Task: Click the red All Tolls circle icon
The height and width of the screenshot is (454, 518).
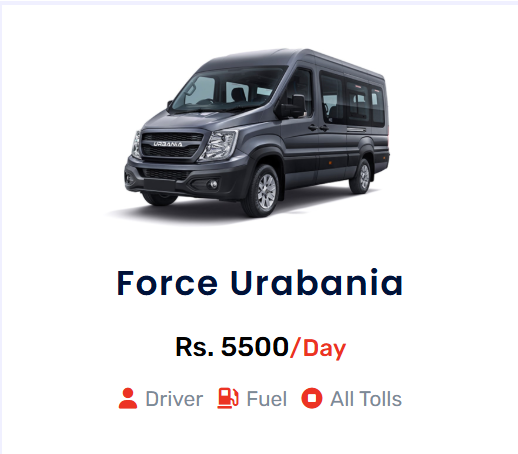Action: [x=312, y=398]
